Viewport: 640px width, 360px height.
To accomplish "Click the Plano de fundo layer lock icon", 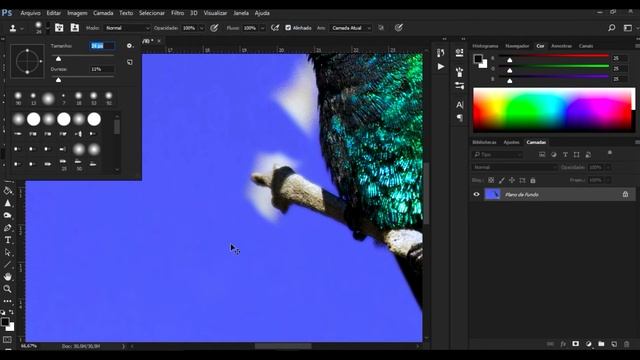I will 625,194.
